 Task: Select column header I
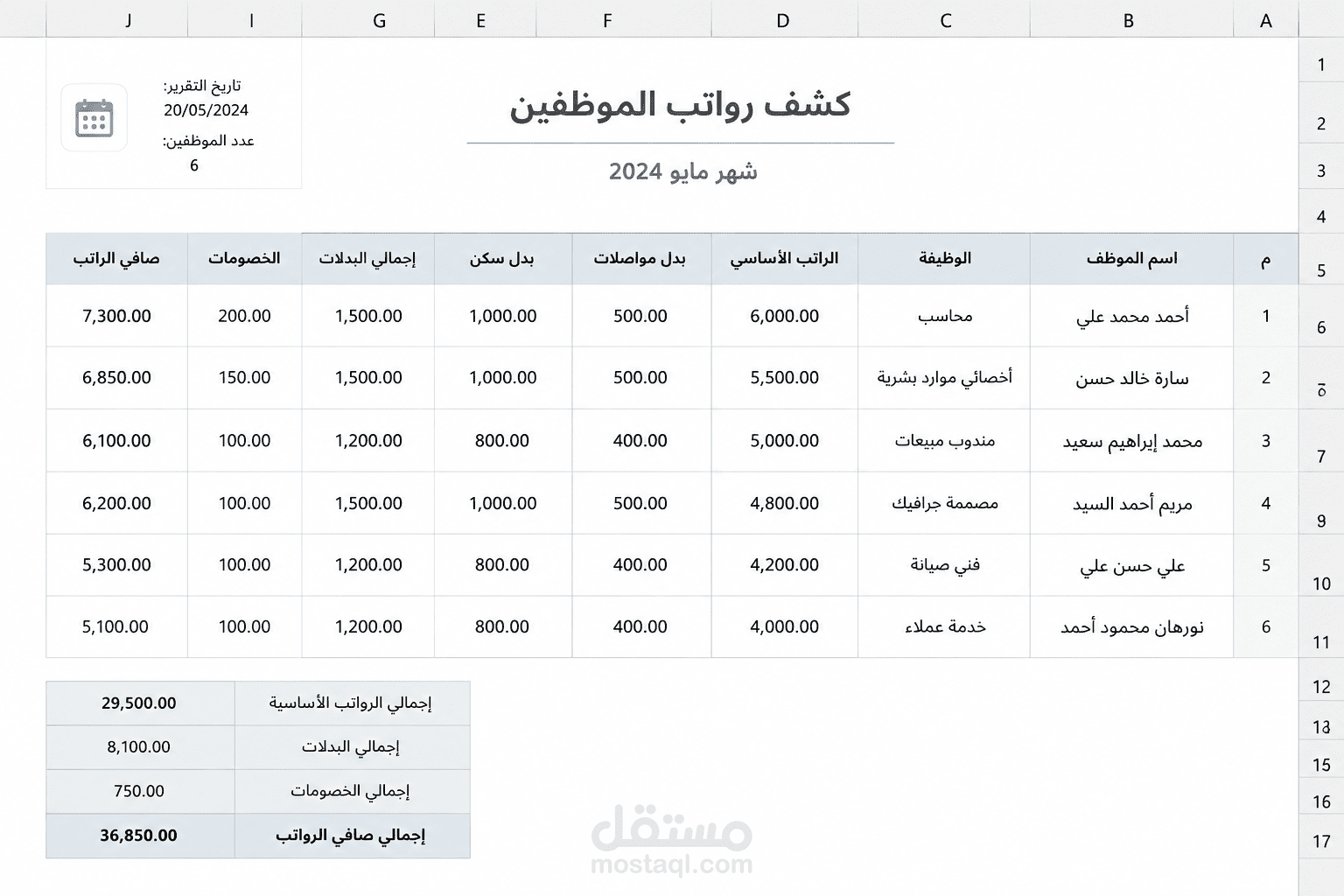[x=245, y=19]
